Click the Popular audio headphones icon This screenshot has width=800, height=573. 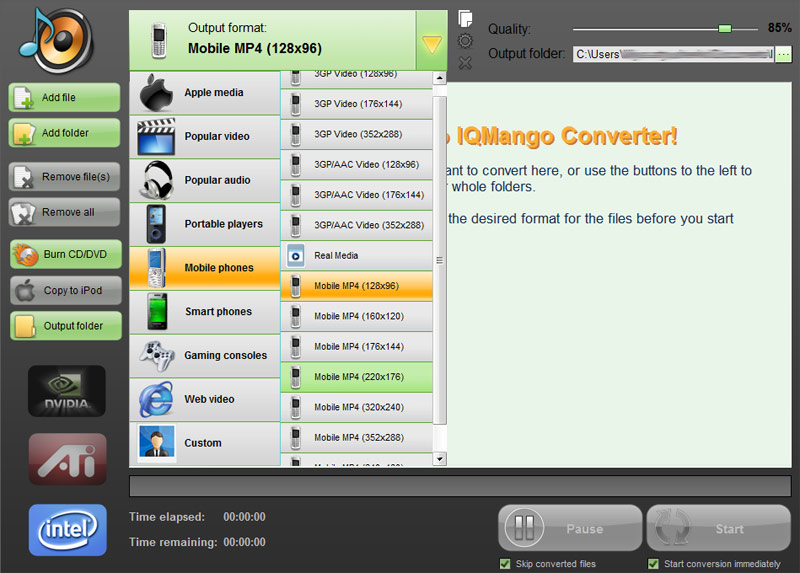(x=156, y=181)
